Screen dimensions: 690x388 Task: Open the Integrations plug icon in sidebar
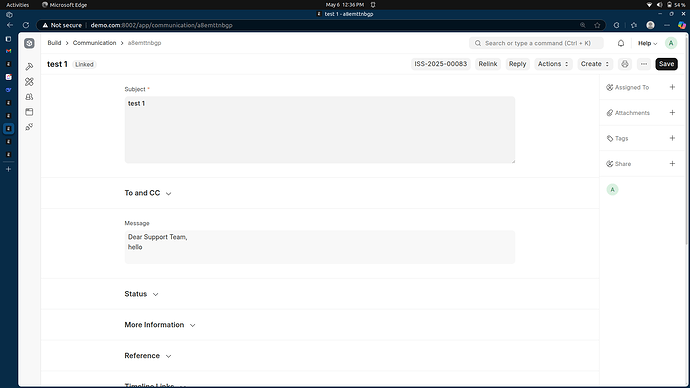tap(29, 127)
